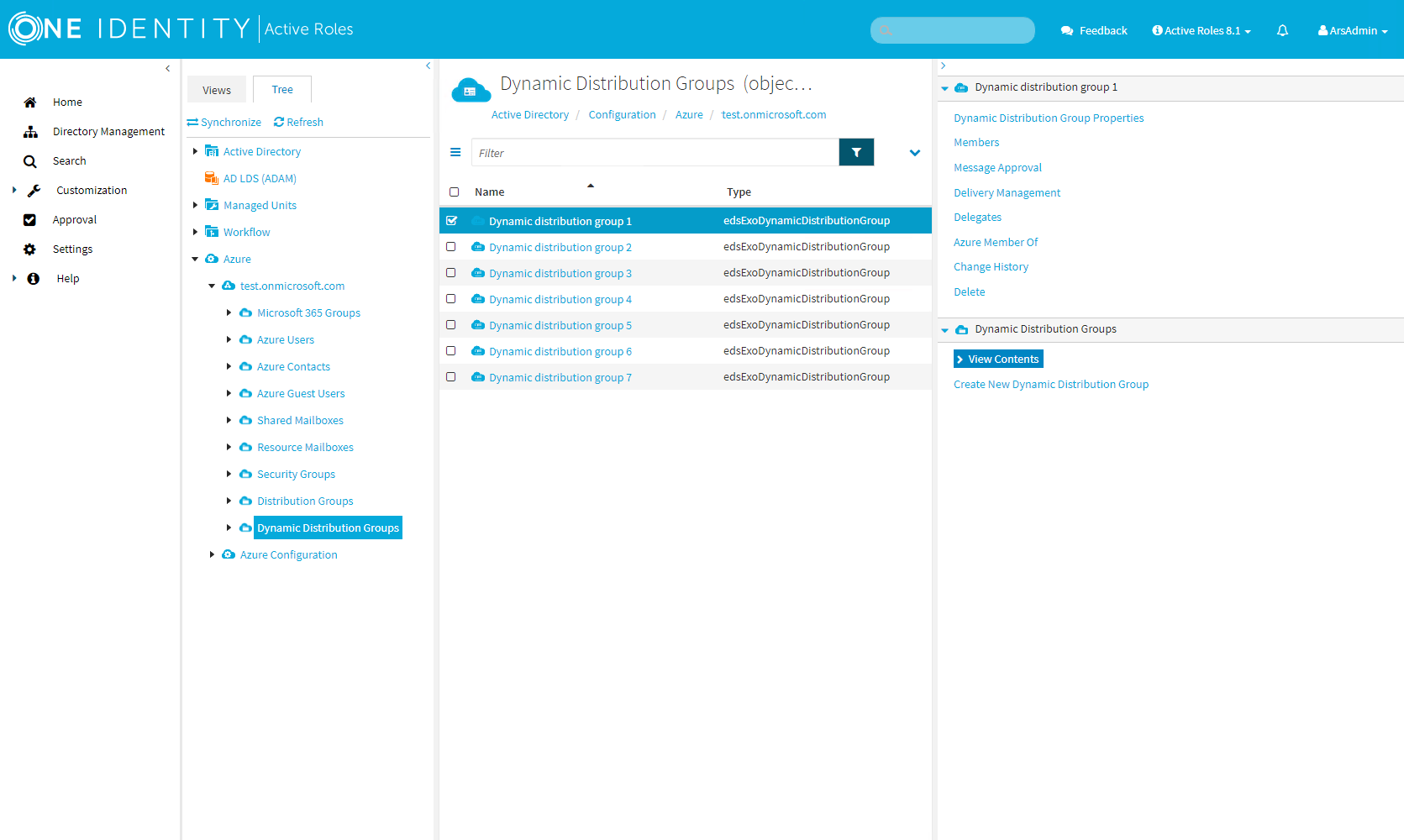Image resolution: width=1404 pixels, height=840 pixels.
Task: Open the ArsAdmin user dropdown
Action: 1353,31
